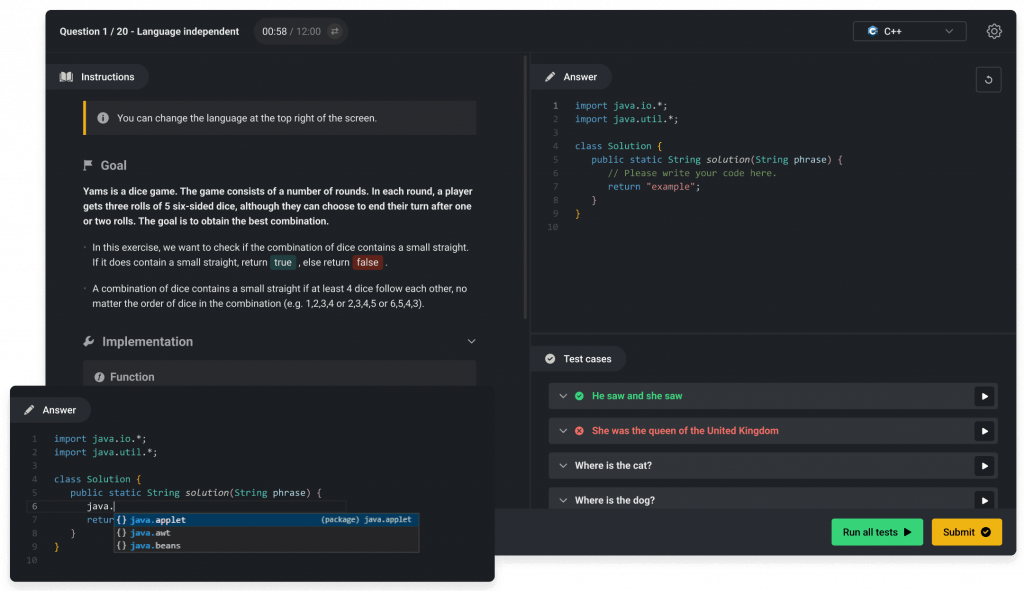The image size is (1024, 591).
Task: Expand the 'Where is the cat?' test case
Action: pyautogui.click(x=561, y=466)
